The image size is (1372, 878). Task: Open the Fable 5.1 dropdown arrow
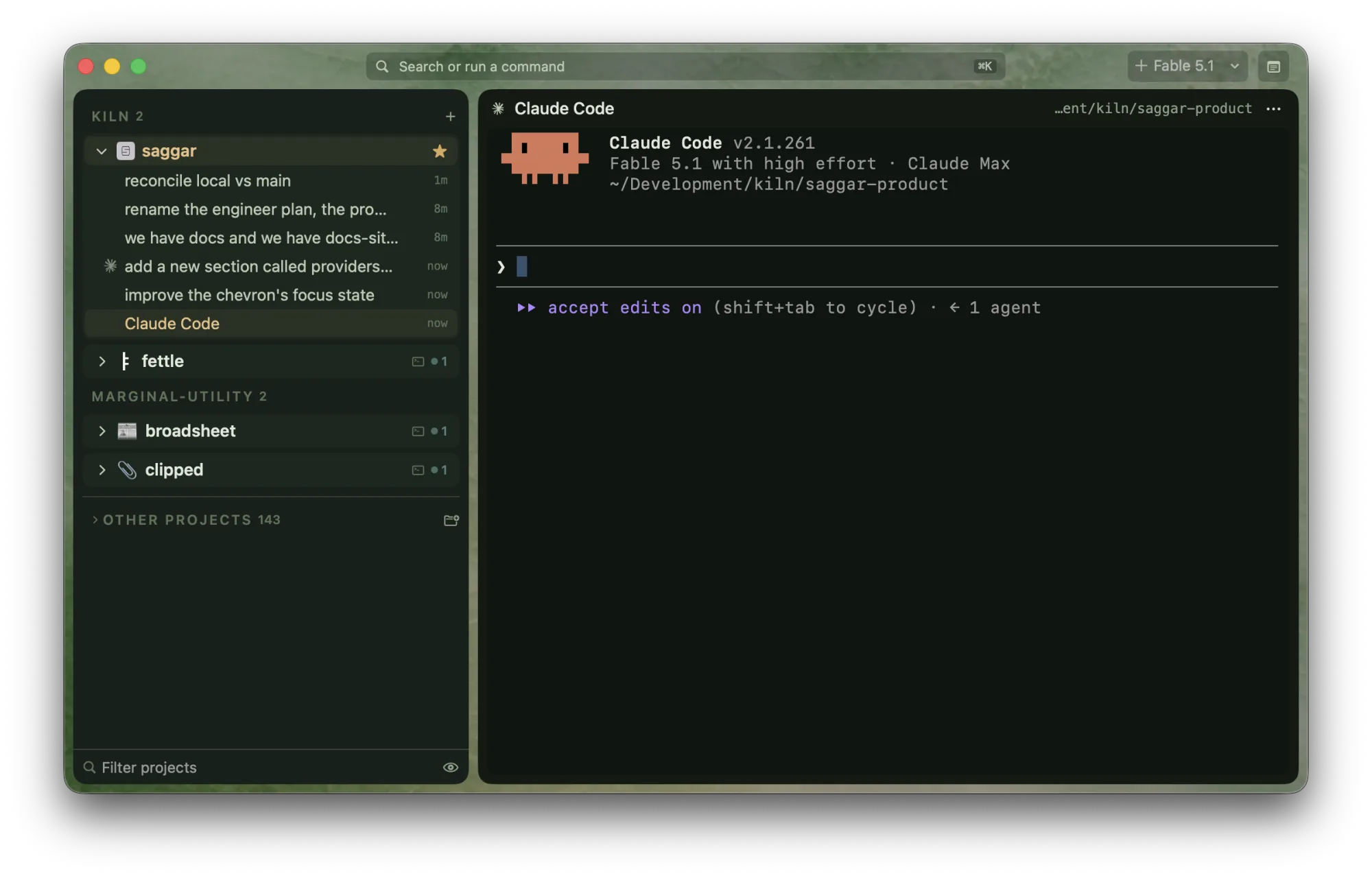[1235, 67]
